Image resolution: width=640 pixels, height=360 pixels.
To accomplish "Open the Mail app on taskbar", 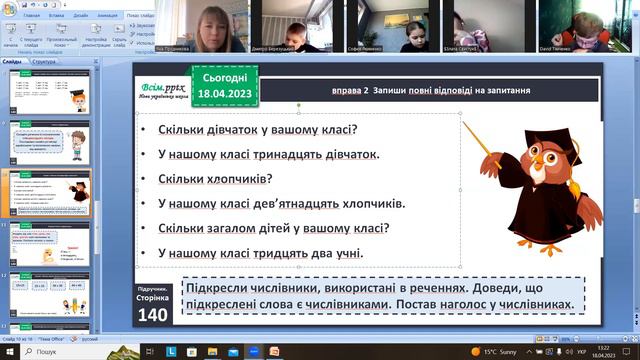I will tap(233, 351).
